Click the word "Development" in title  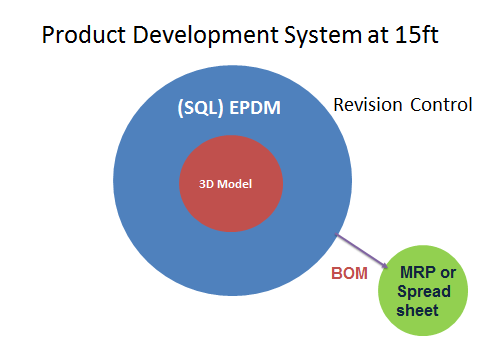206,35
